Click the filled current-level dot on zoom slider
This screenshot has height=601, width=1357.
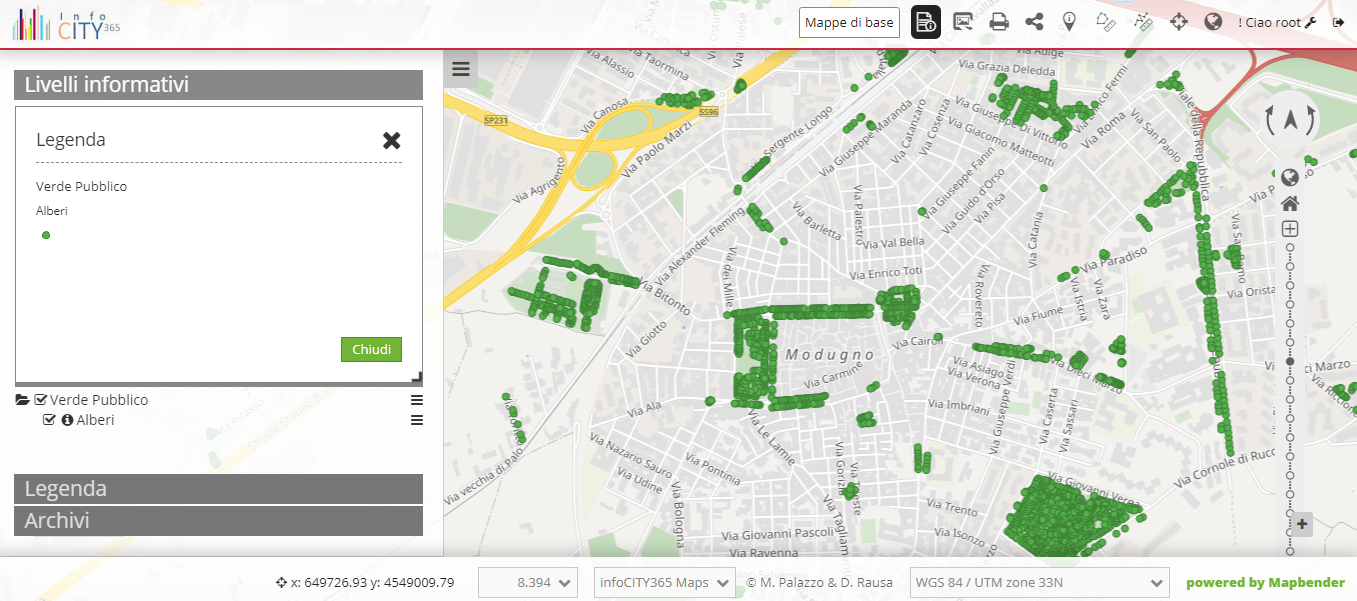pyautogui.click(x=1290, y=361)
